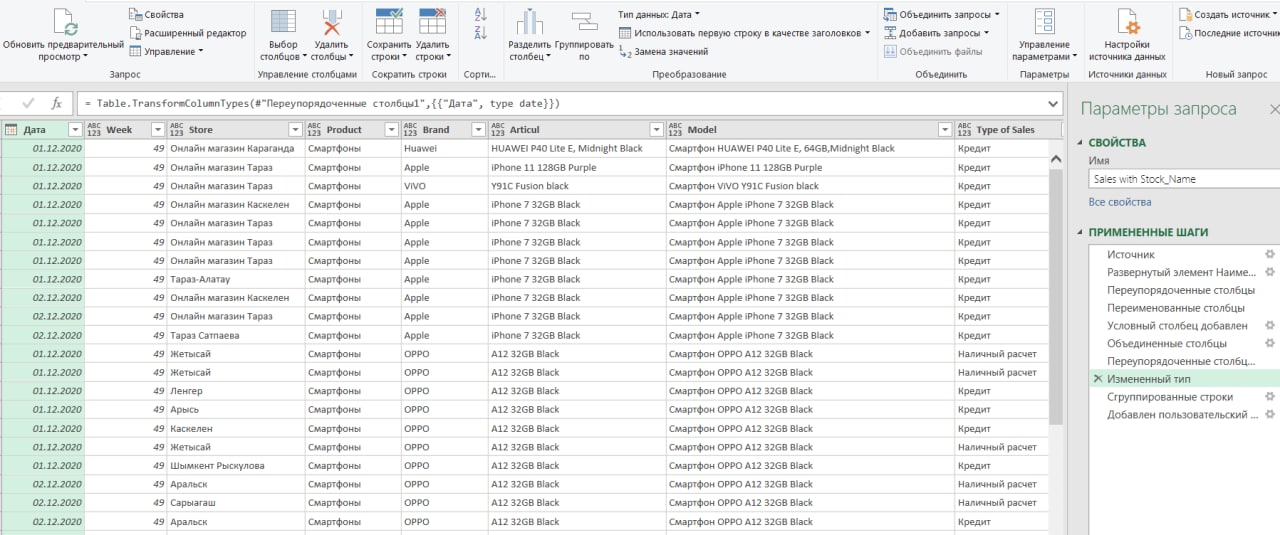1280x535 pixels.
Task: Open the Тип данных: Дата dropdown
Action: 659,15
